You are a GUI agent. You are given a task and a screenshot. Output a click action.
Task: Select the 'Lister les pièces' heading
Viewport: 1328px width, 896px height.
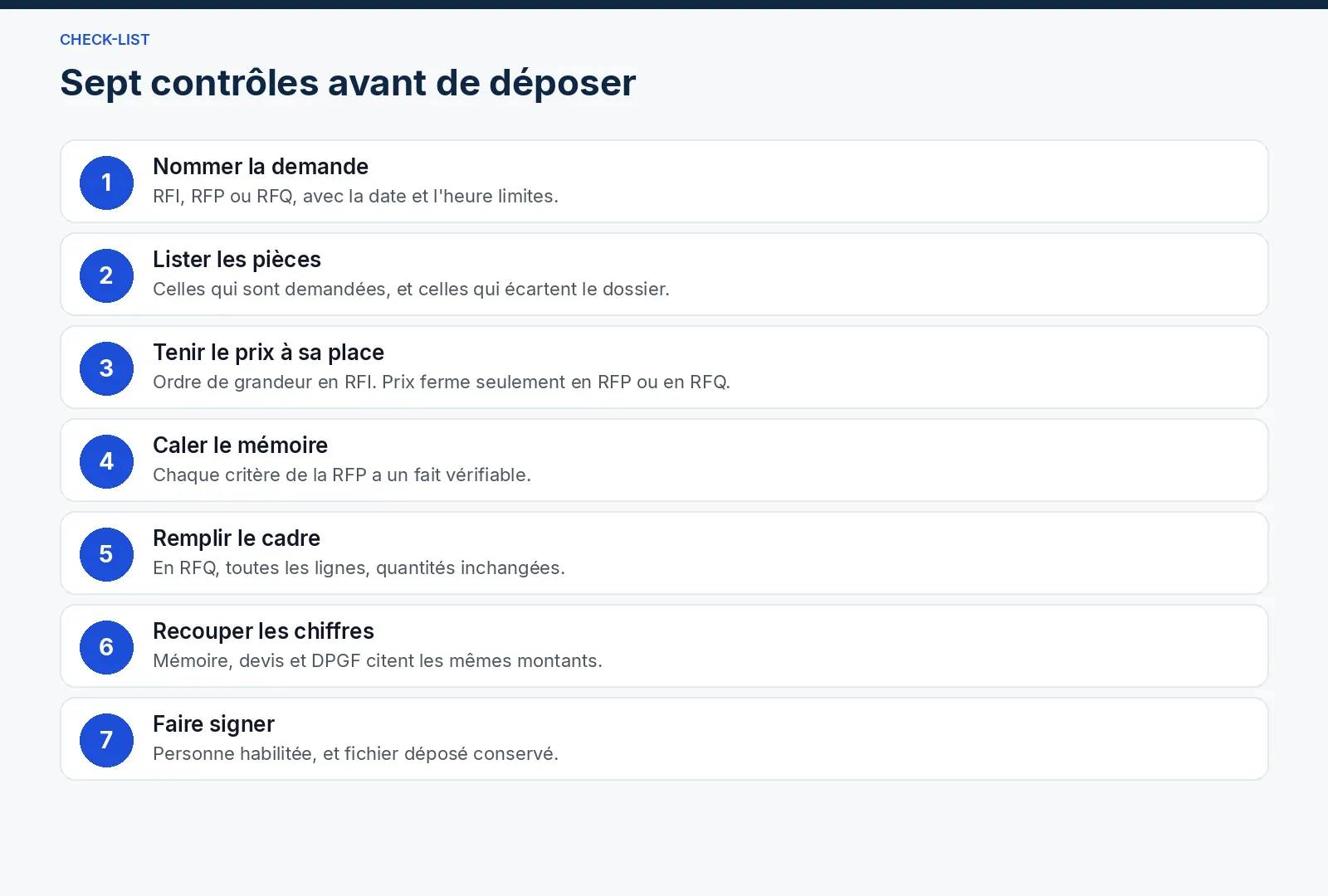(237, 260)
